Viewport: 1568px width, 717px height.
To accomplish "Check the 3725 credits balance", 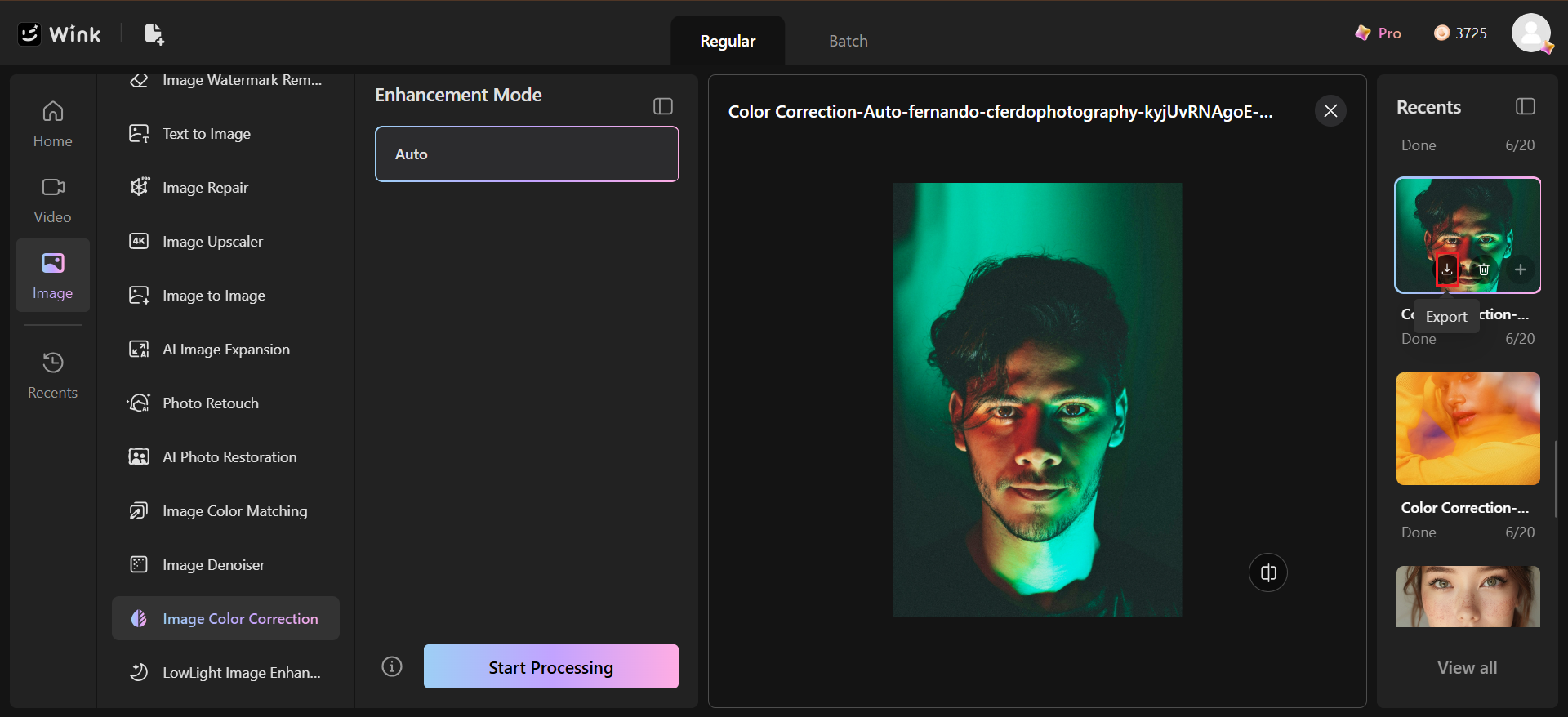I will click(x=1461, y=33).
